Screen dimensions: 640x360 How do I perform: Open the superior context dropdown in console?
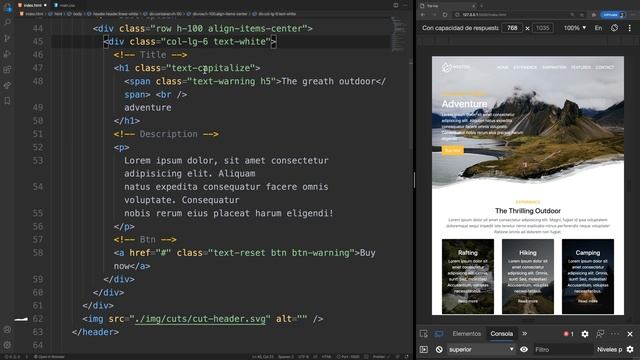coord(481,349)
